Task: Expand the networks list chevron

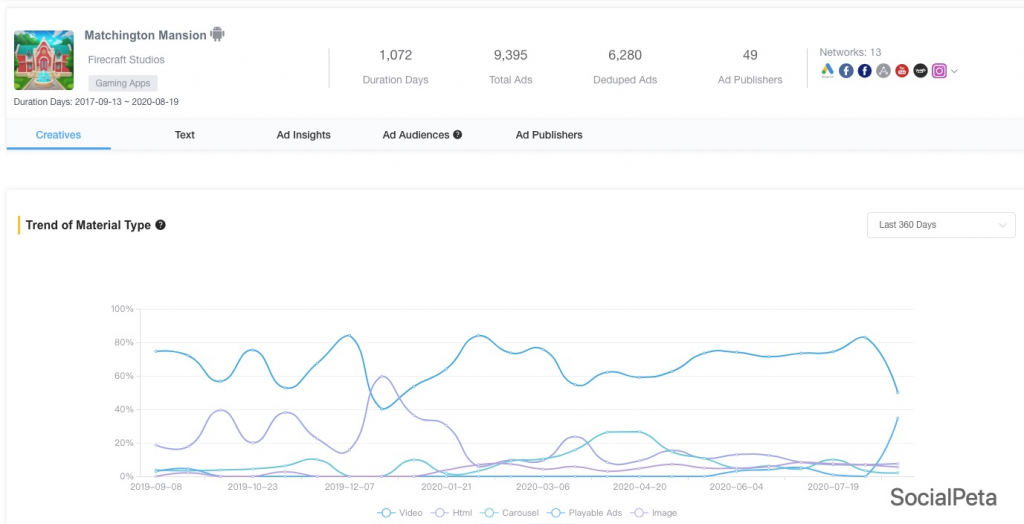Action: coord(954,71)
